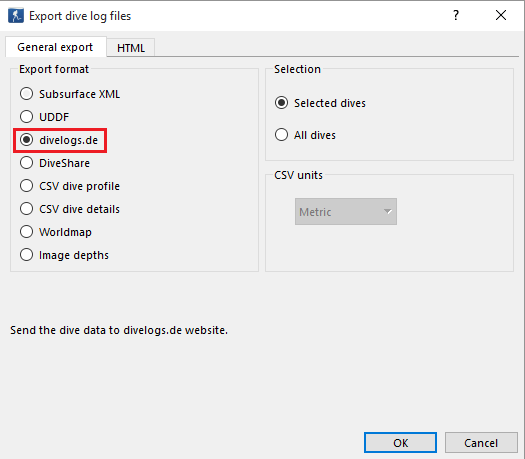The image size is (525, 459).
Task: Switch to the HTML tab
Action: [131, 48]
